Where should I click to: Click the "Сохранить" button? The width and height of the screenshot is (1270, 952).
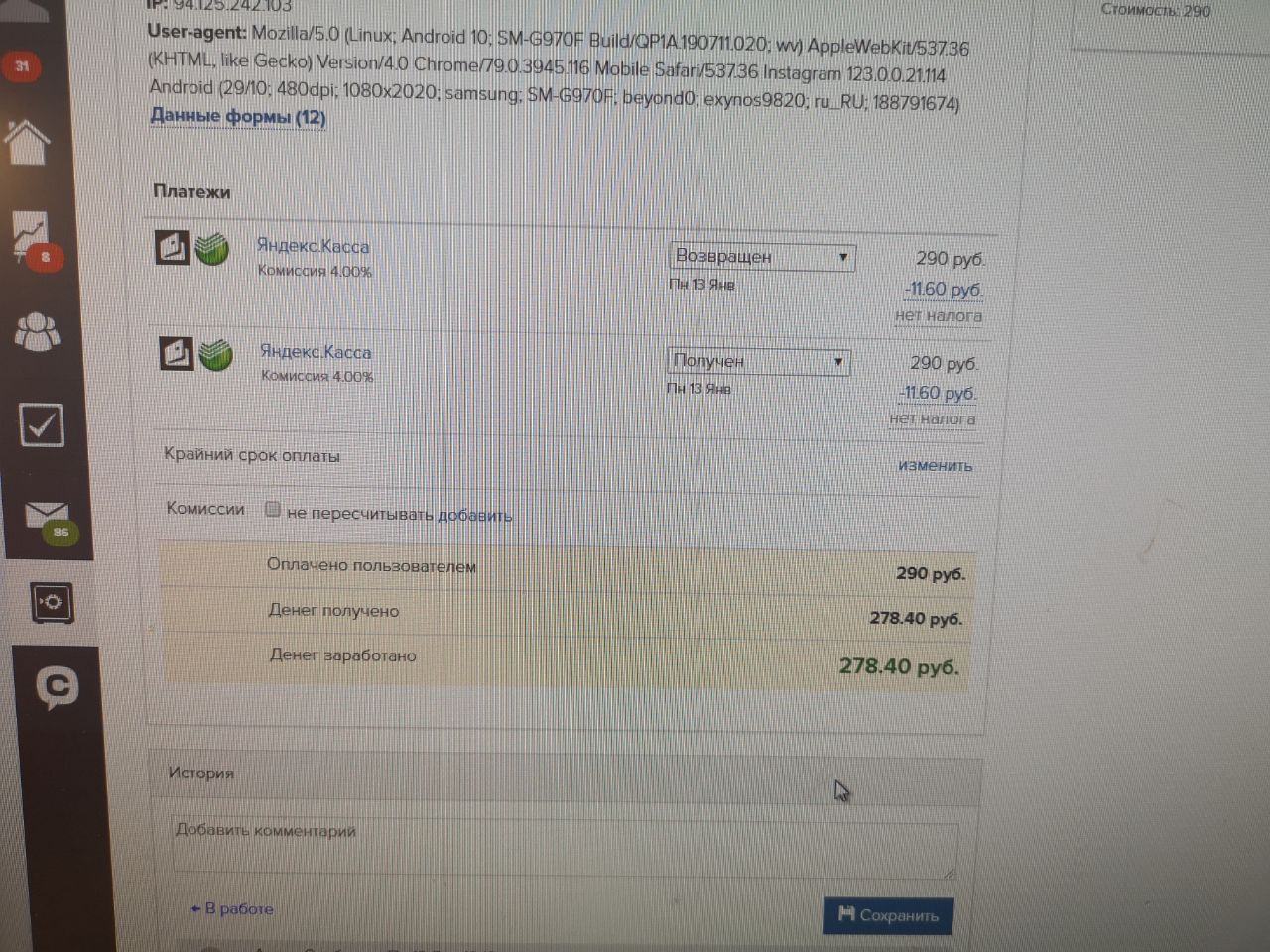[888, 915]
